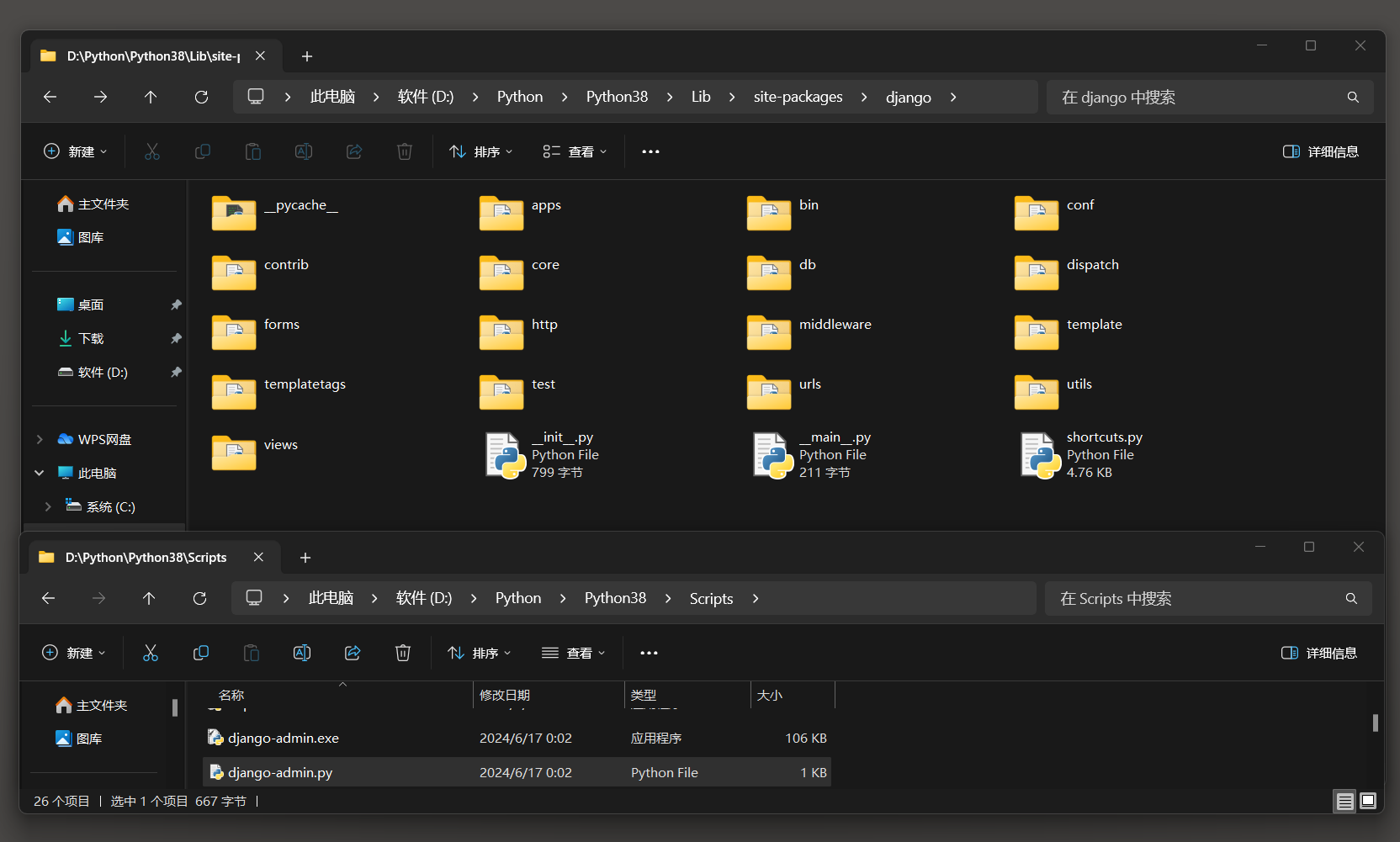
Task: Collapse 此电脑 in navigation tree
Action: coord(40,473)
